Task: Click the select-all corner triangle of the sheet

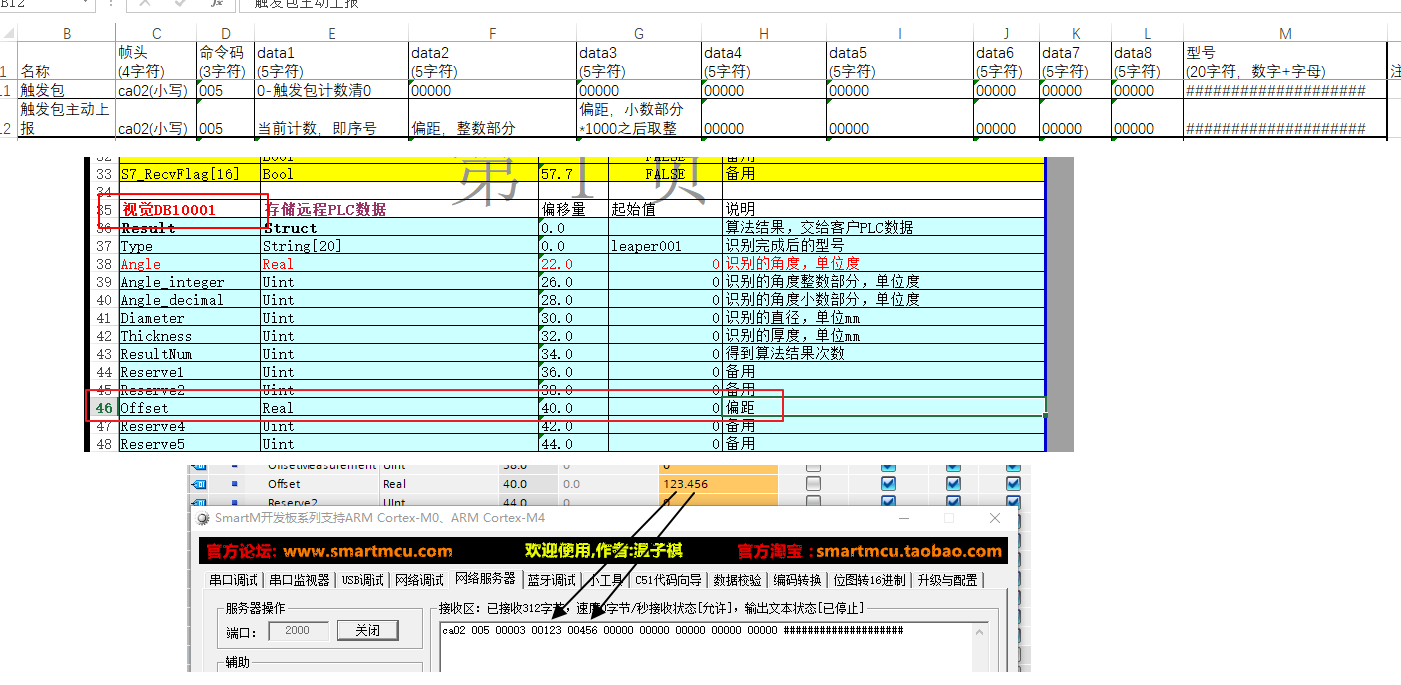Action: [x=8, y=33]
